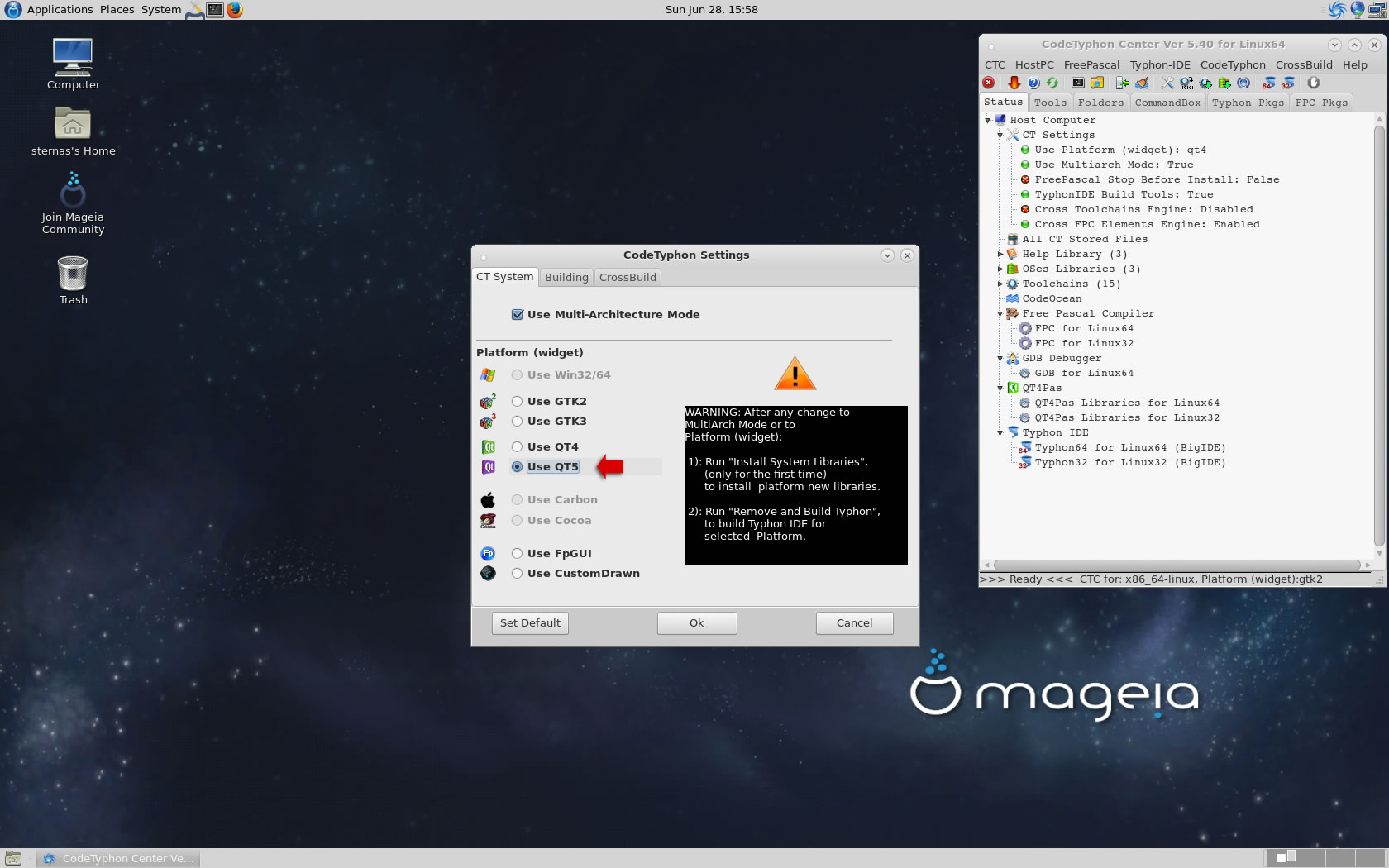The width and height of the screenshot is (1389, 868).
Task: Collapse the Typhon IDE tree node
Action: [x=1000, y=432]
